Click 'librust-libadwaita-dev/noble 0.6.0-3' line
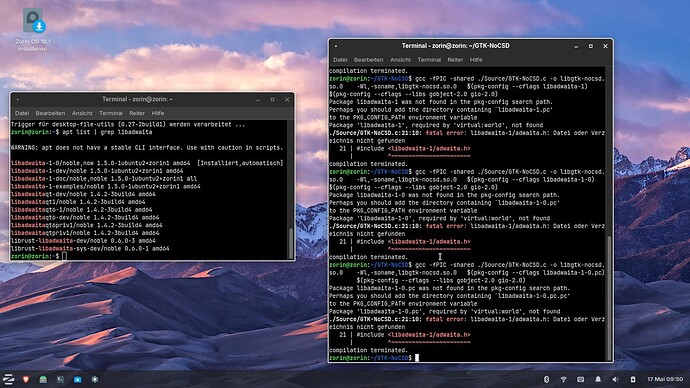 tap(83, 241)
